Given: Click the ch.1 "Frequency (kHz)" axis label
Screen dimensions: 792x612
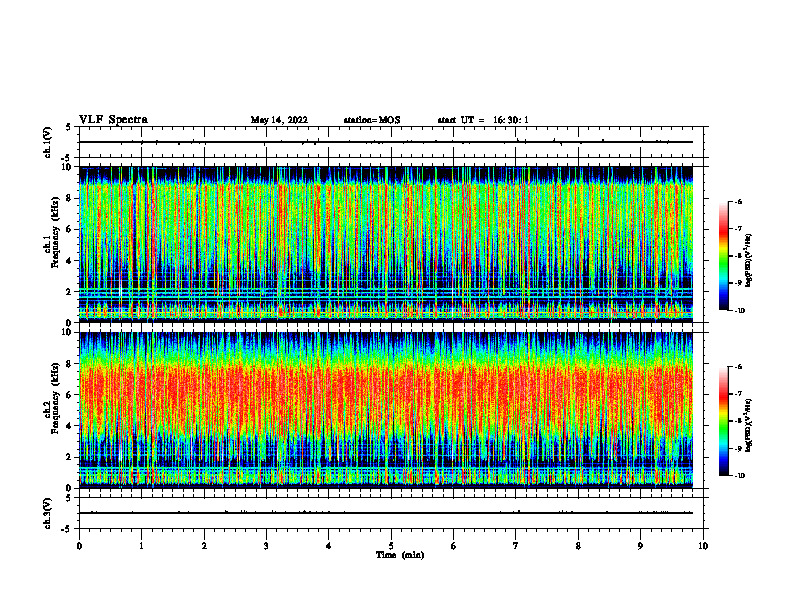Looking at the screenshot, I should pos(55,232).
